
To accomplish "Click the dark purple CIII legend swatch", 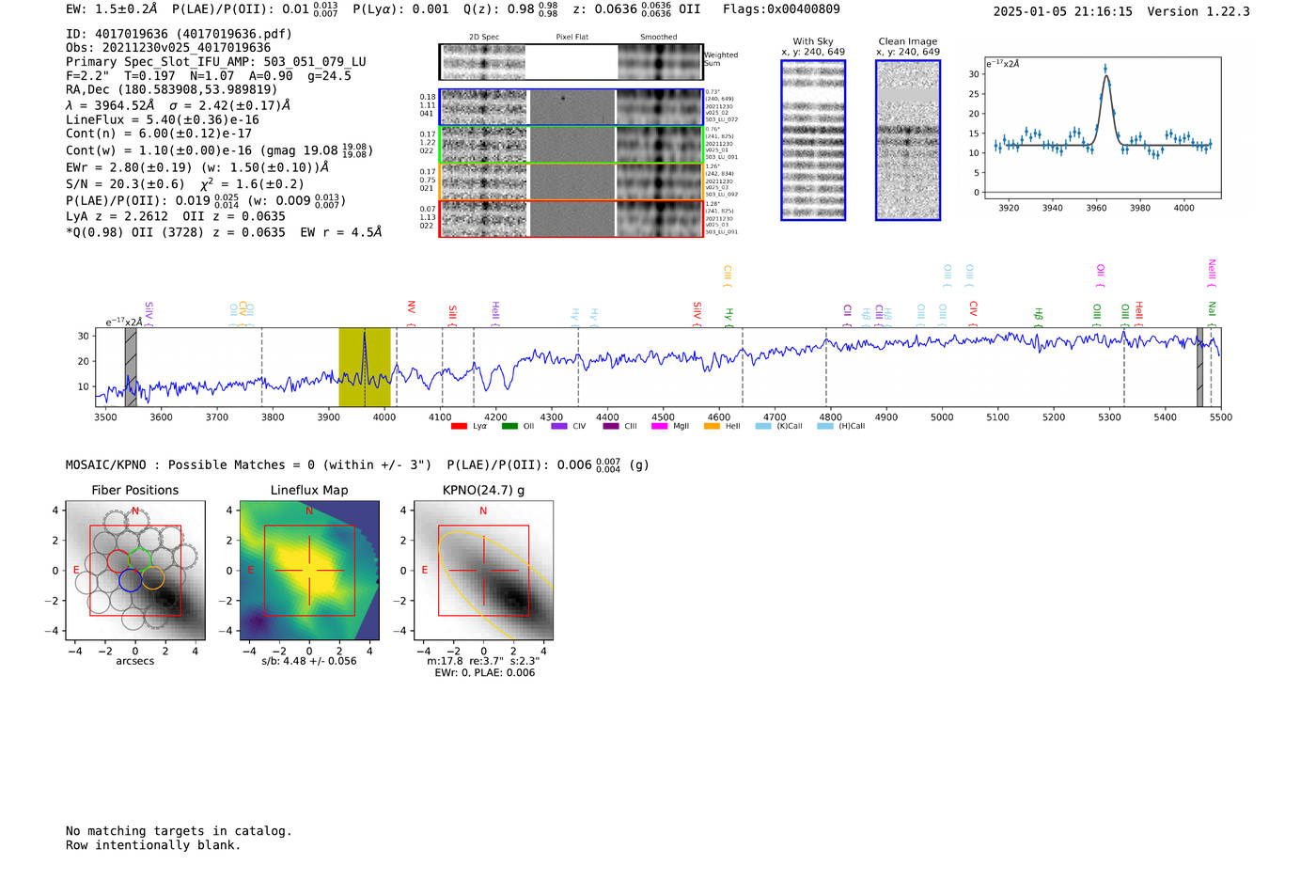I will pos(611,427).
